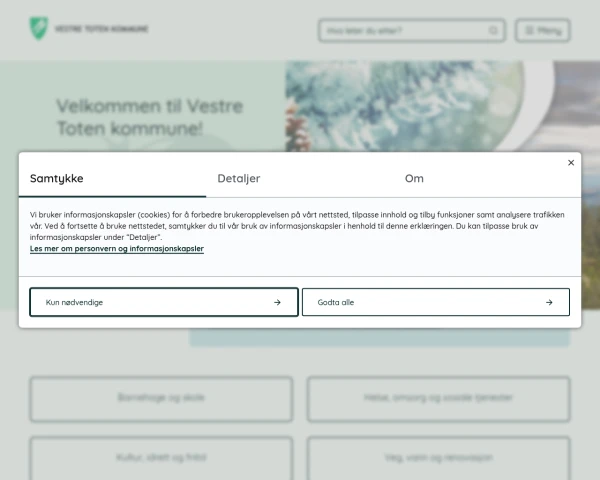The width and height of the screenshot is (600, 480).
Task: Click the Vestre Toten Kommune header text
Action: (x=101, y=29)
